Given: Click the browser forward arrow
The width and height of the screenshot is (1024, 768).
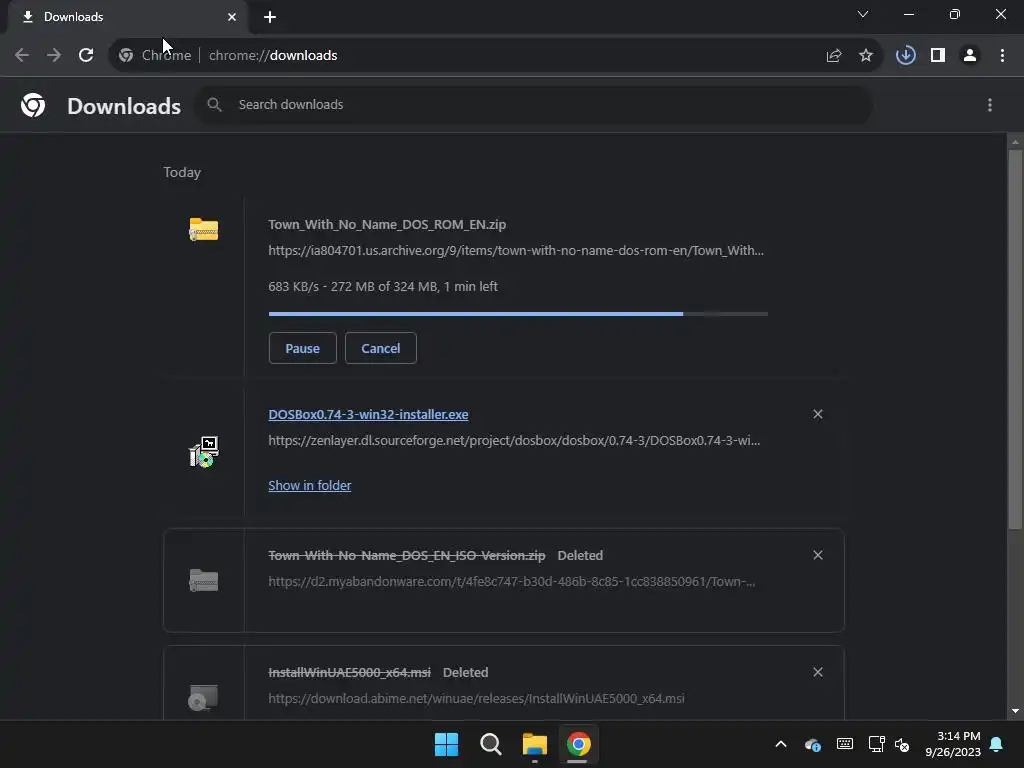Looking at the screenshot, I should point(54,56).
